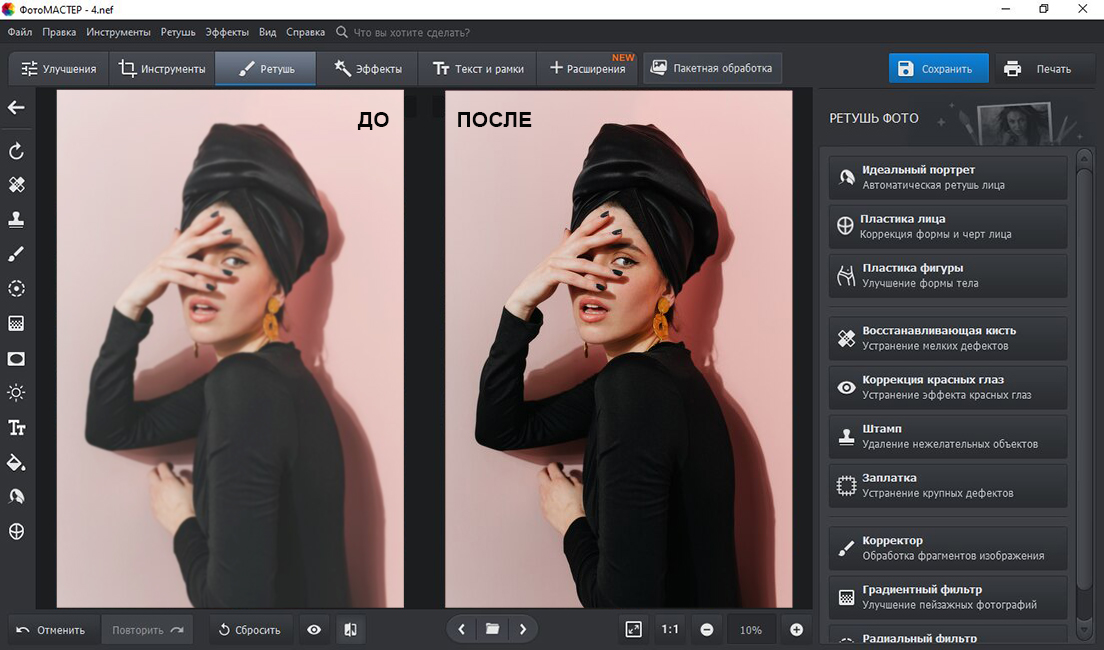Click the search field Что вы хотите сделать
1104x650 pixels.
tap(412, 32)
